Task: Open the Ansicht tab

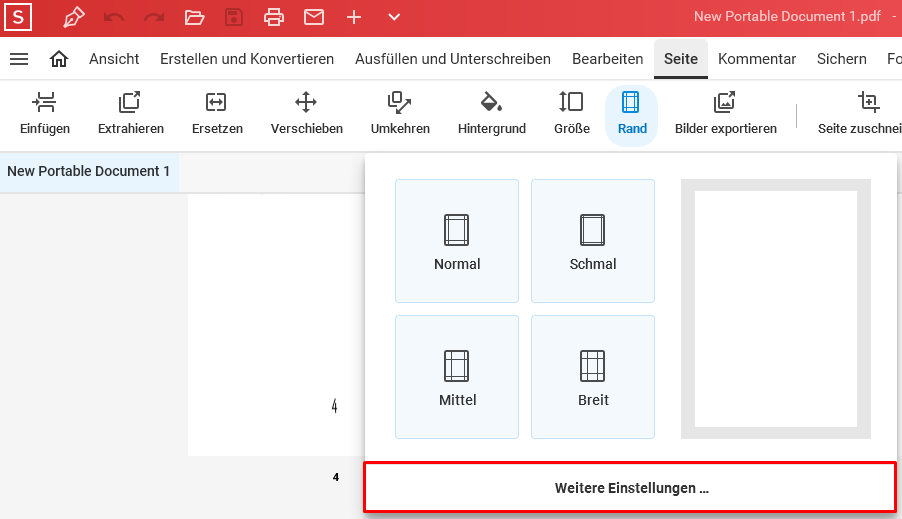Action: click(x=114, y=59)
